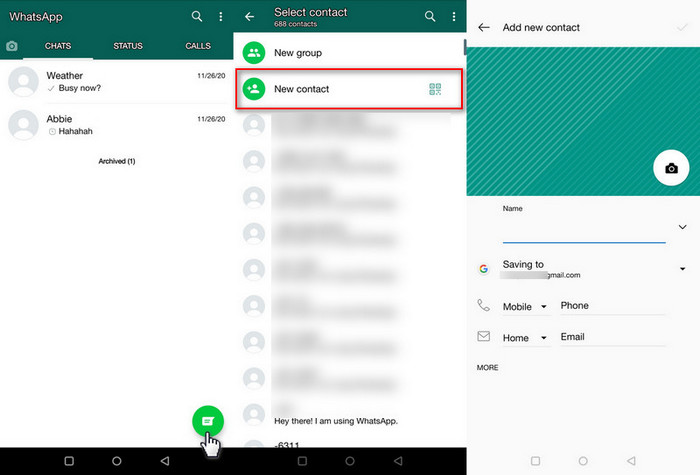Choose New contact option
The height and width of the screenshot is (475, 700).
[348, 89]
